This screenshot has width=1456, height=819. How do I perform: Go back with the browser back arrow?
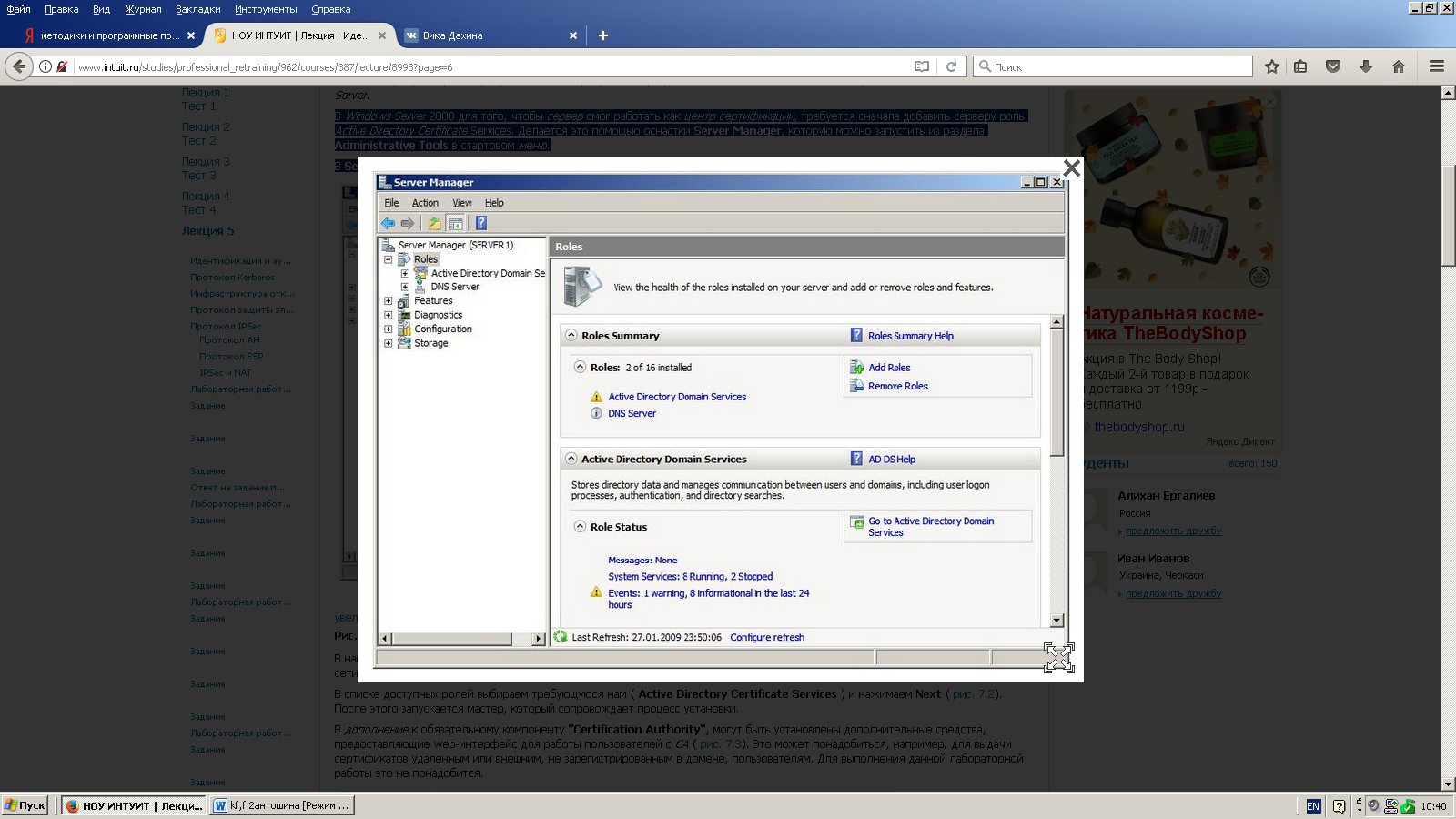click(19, 66)
